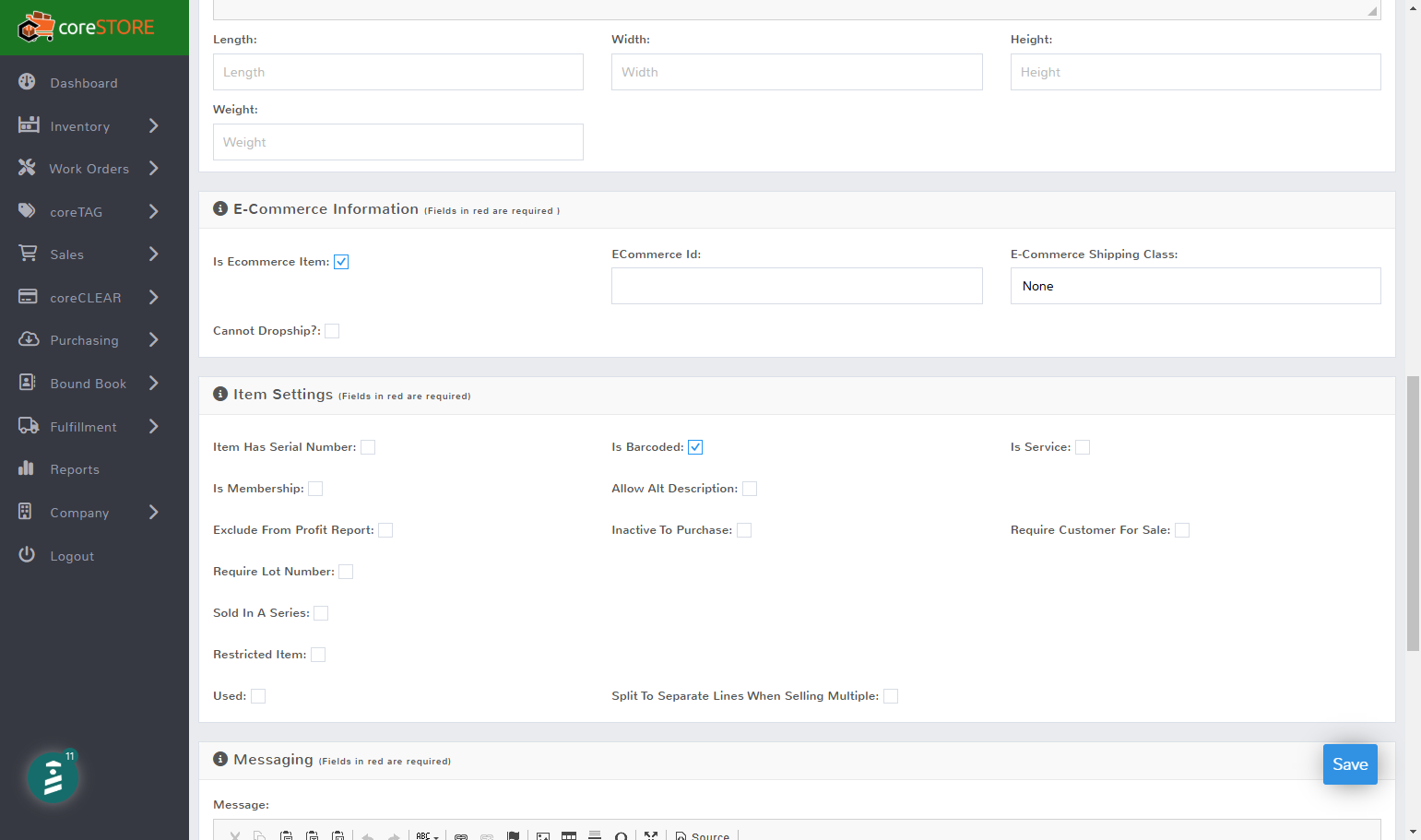The height and width of the screenshot is (840, 1421).
Task: Open the Dashboard menu item
Action: (x=84, y=83)
